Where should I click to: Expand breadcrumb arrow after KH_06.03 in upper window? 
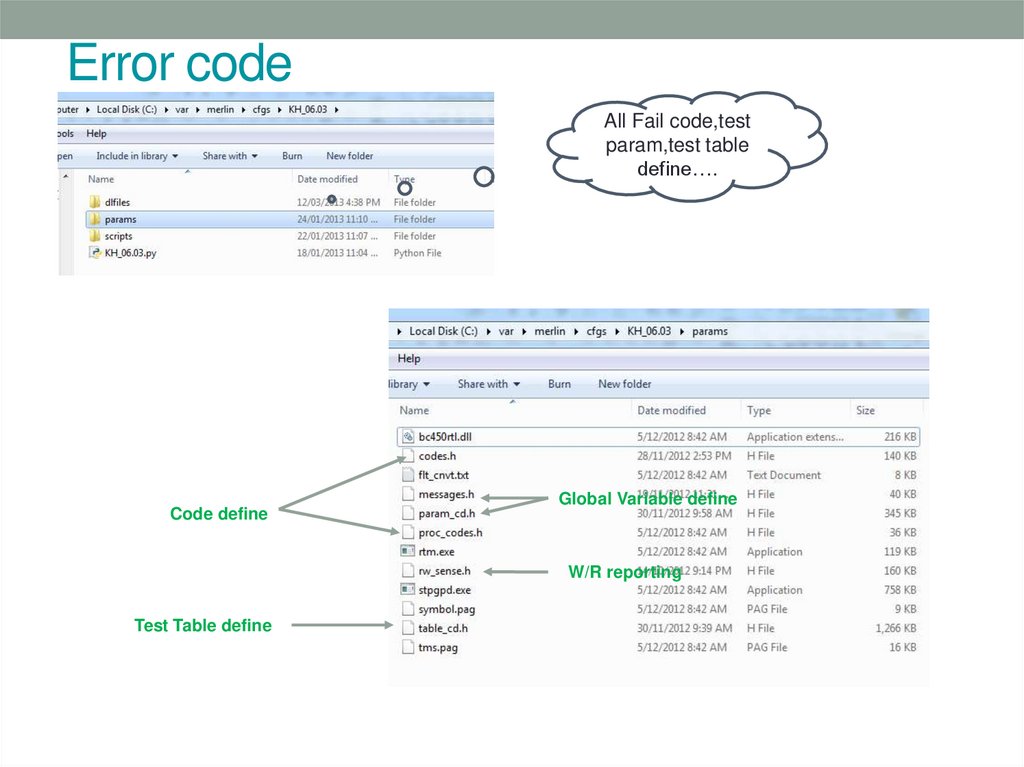coord(336,110)
